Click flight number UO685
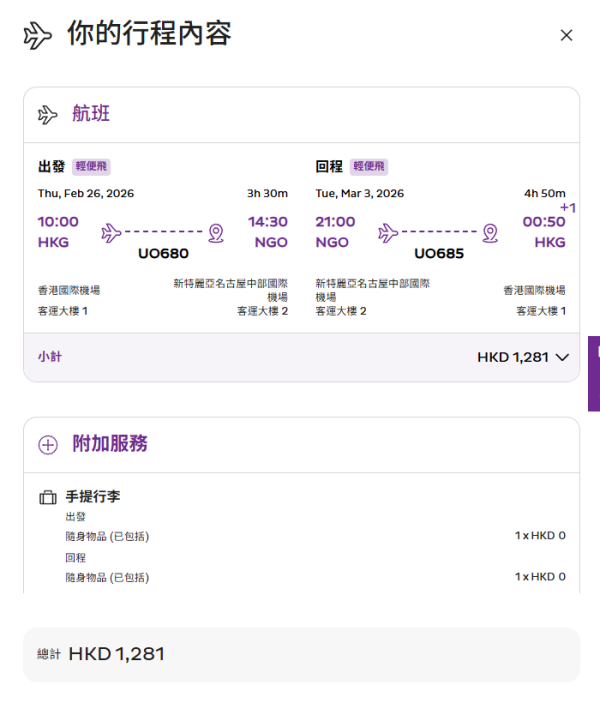This screenshot has height=709, width=600. (439, 253)
